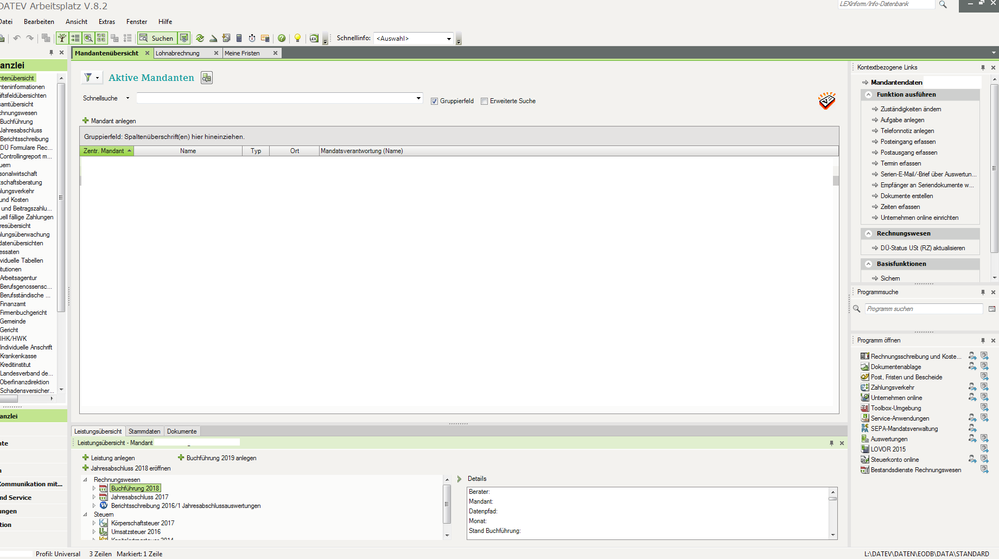Viewport: 999px width, 559px height.
Task: Open the Fenster menu
Action: pyautogui.click(x=136, y=22)
